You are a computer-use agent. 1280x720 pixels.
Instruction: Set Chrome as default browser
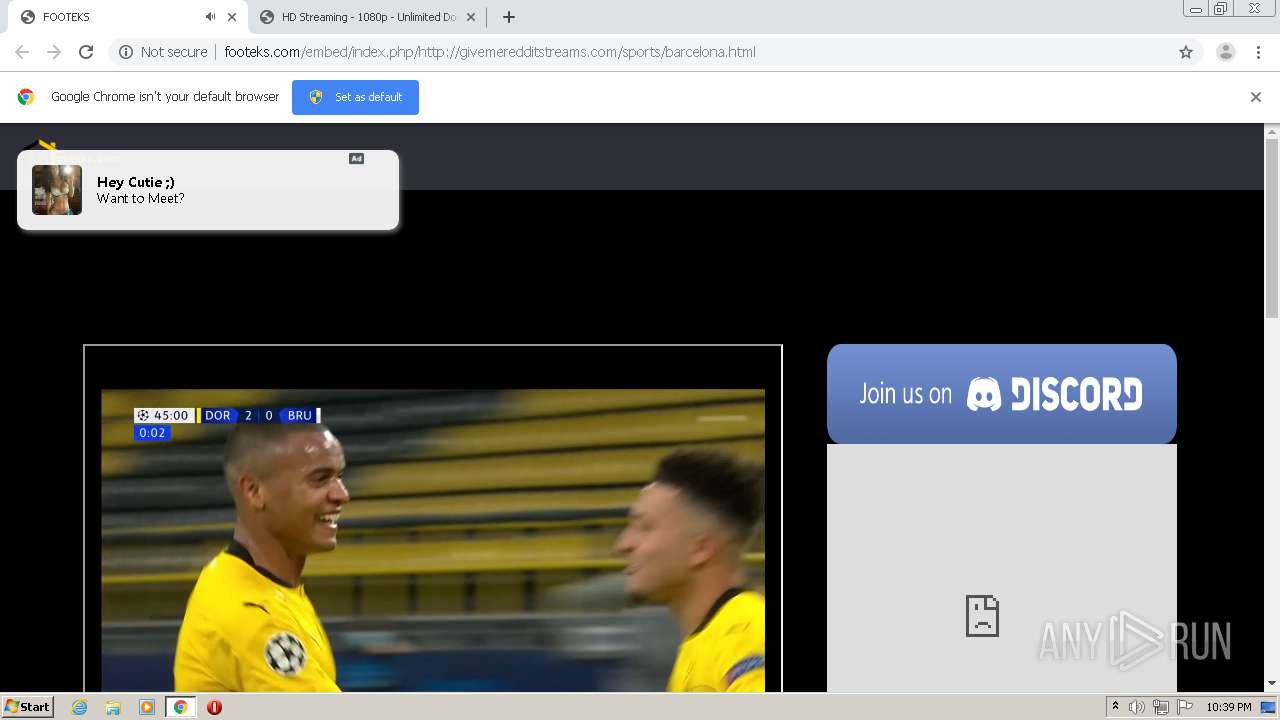pos(355,97)
